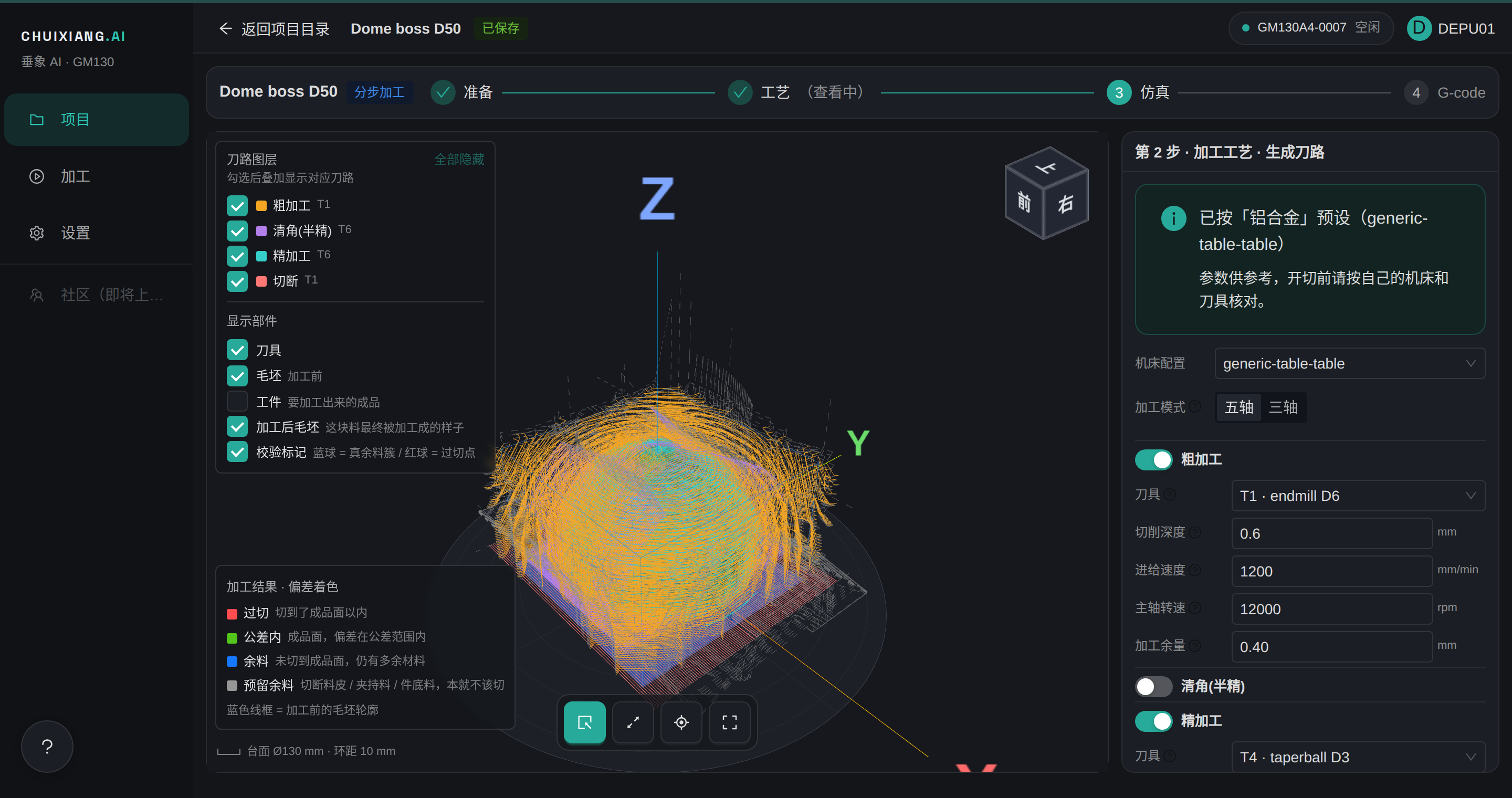Viewport: 1512px width, 798px height.
Task: Uncheck the 校验标记 checkbox
Action: (237, 452)
